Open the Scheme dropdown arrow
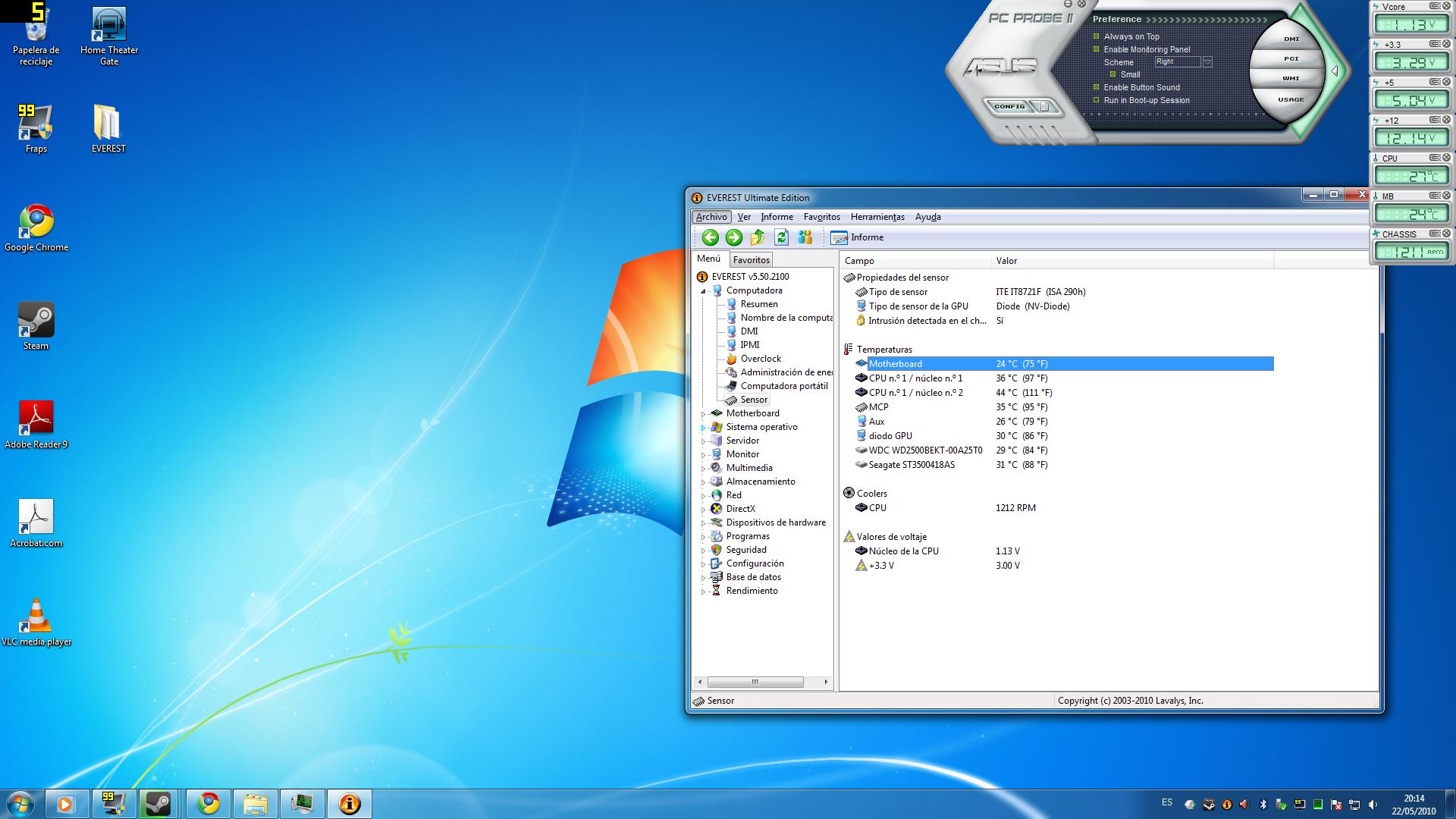1456x819 pixels. (1207, 62)
